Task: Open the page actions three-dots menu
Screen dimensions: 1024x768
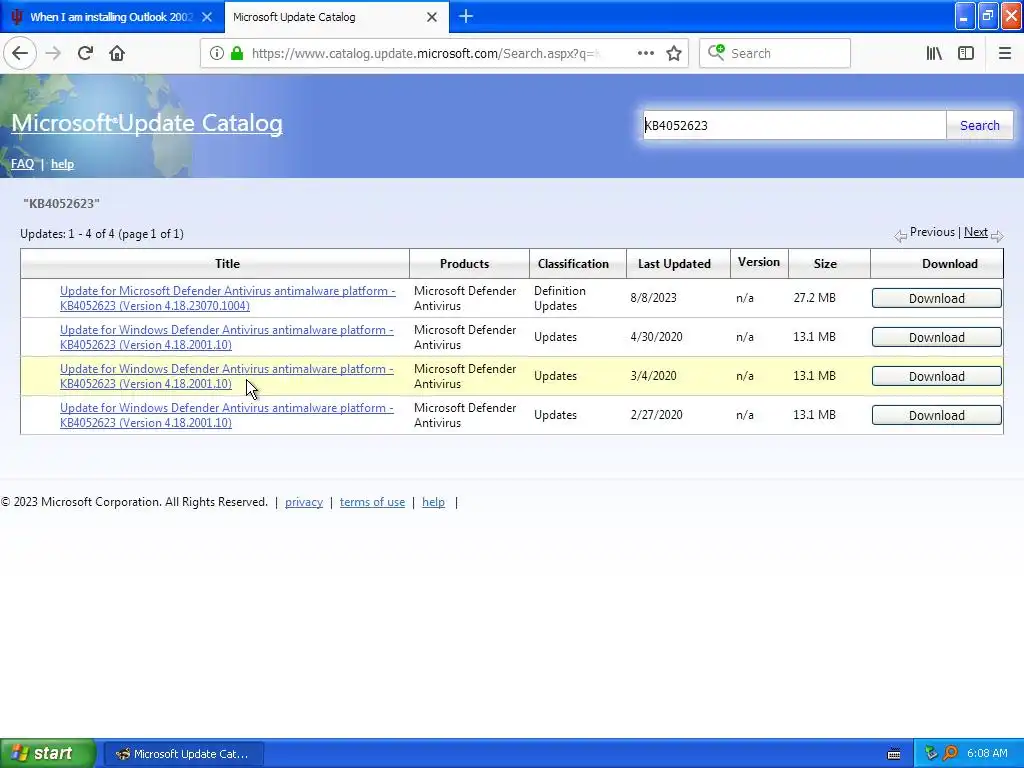Action: [645, 53]
